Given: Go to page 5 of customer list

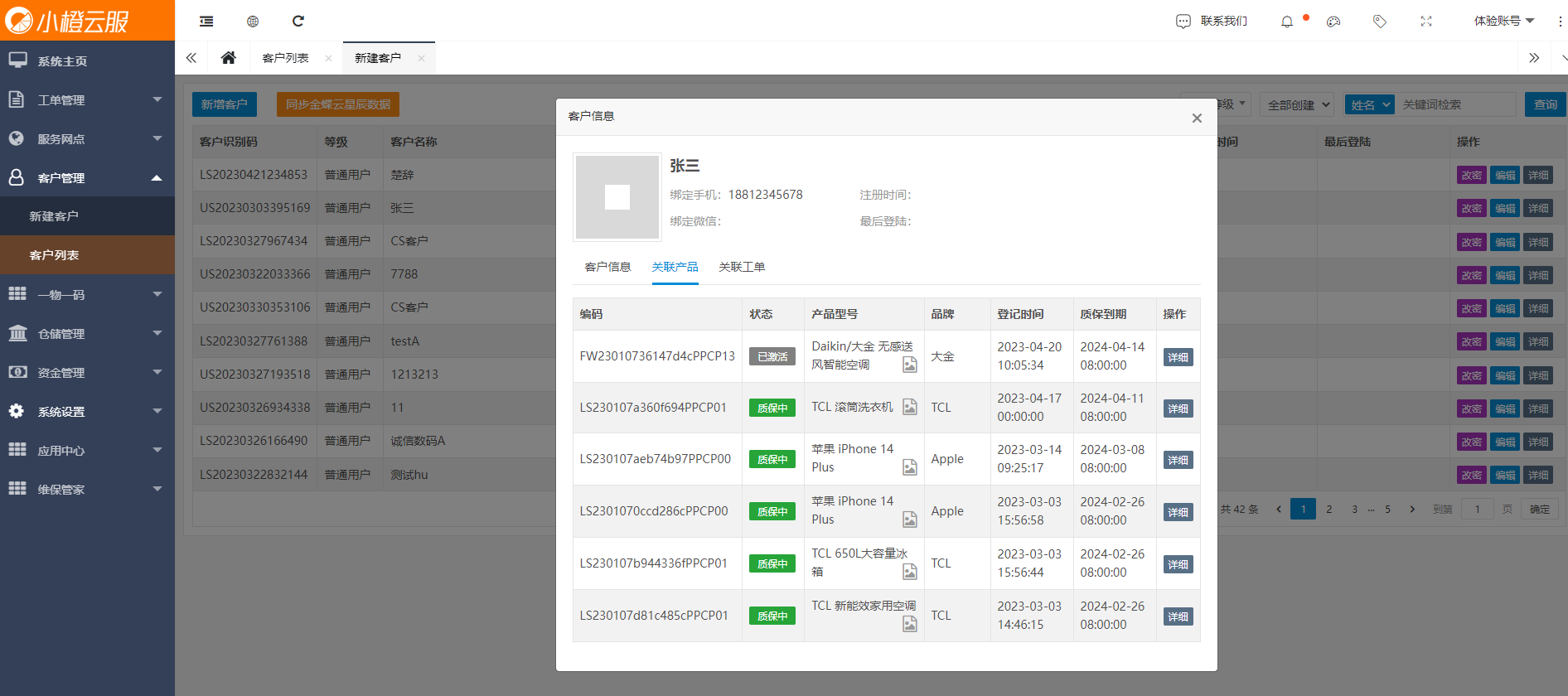Looking at the screenshot, I should coord(1387,509).
